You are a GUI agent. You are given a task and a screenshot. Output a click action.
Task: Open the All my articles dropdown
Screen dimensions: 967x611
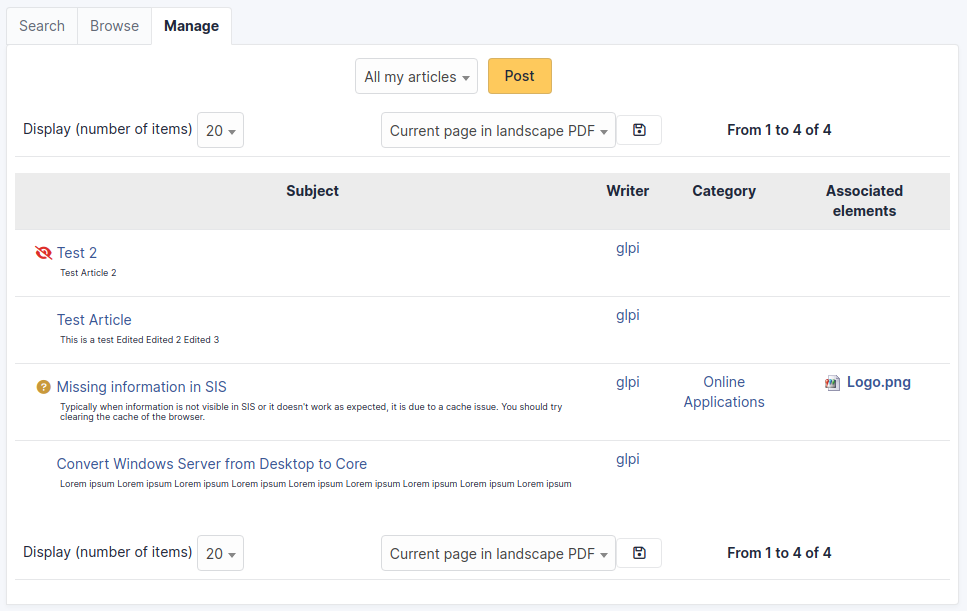point(416,76)
